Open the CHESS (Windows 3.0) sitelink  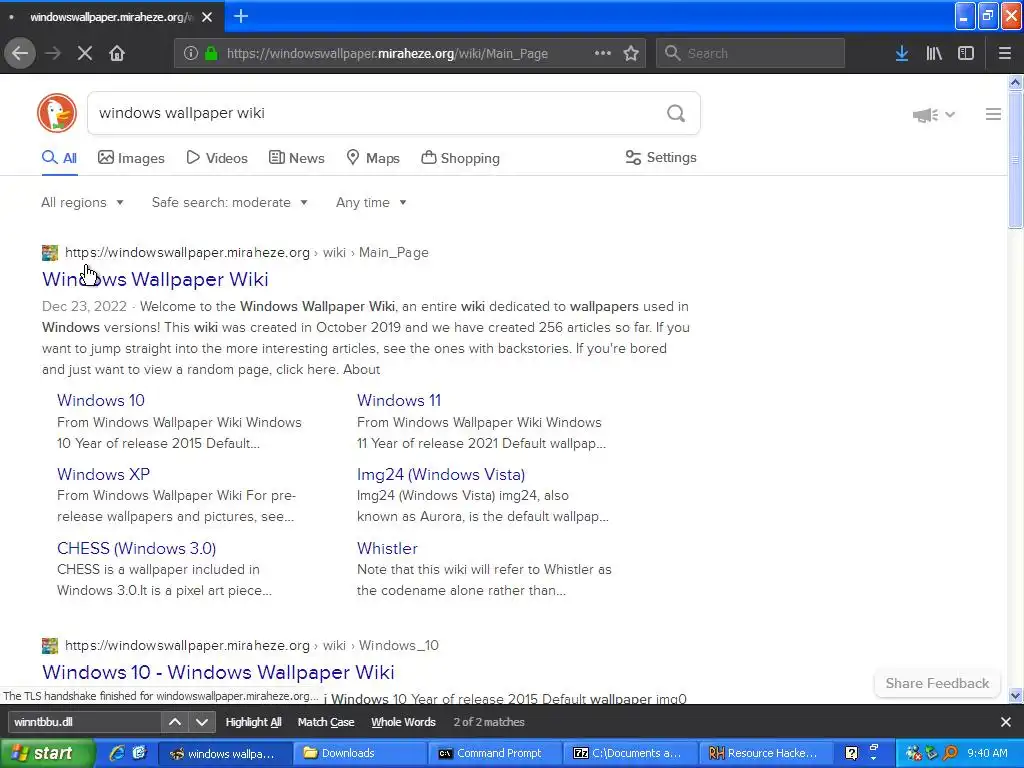click(x=136, y=549)
